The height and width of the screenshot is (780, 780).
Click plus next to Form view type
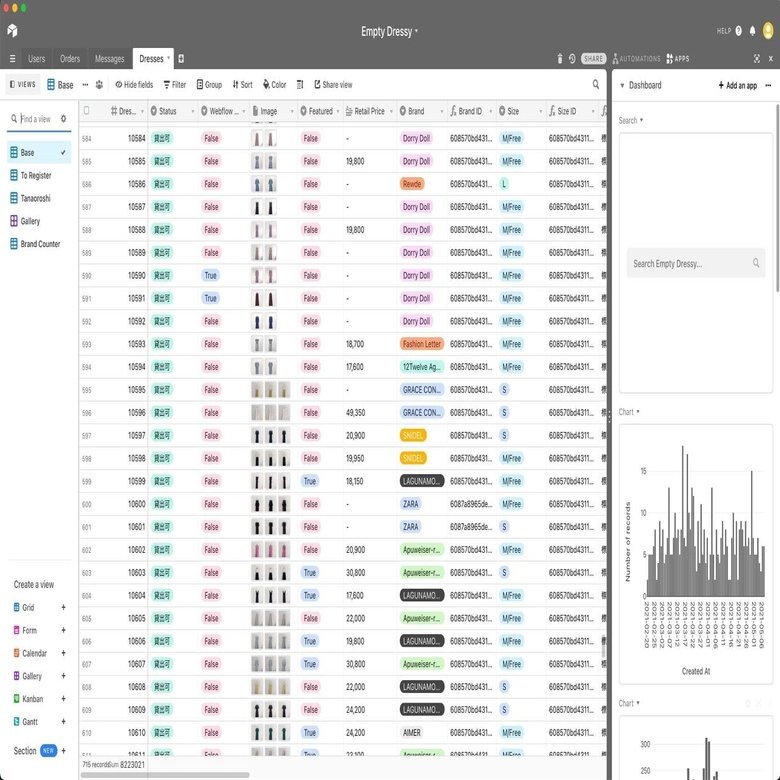(64, 630)
